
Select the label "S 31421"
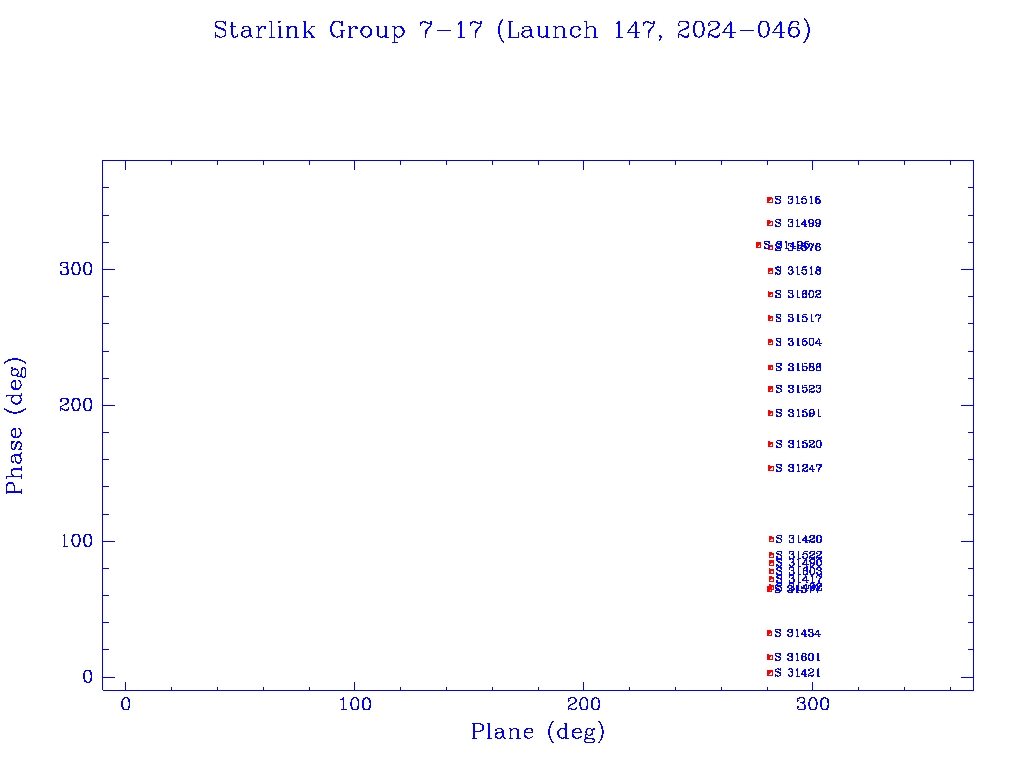[x=797, y=673]
